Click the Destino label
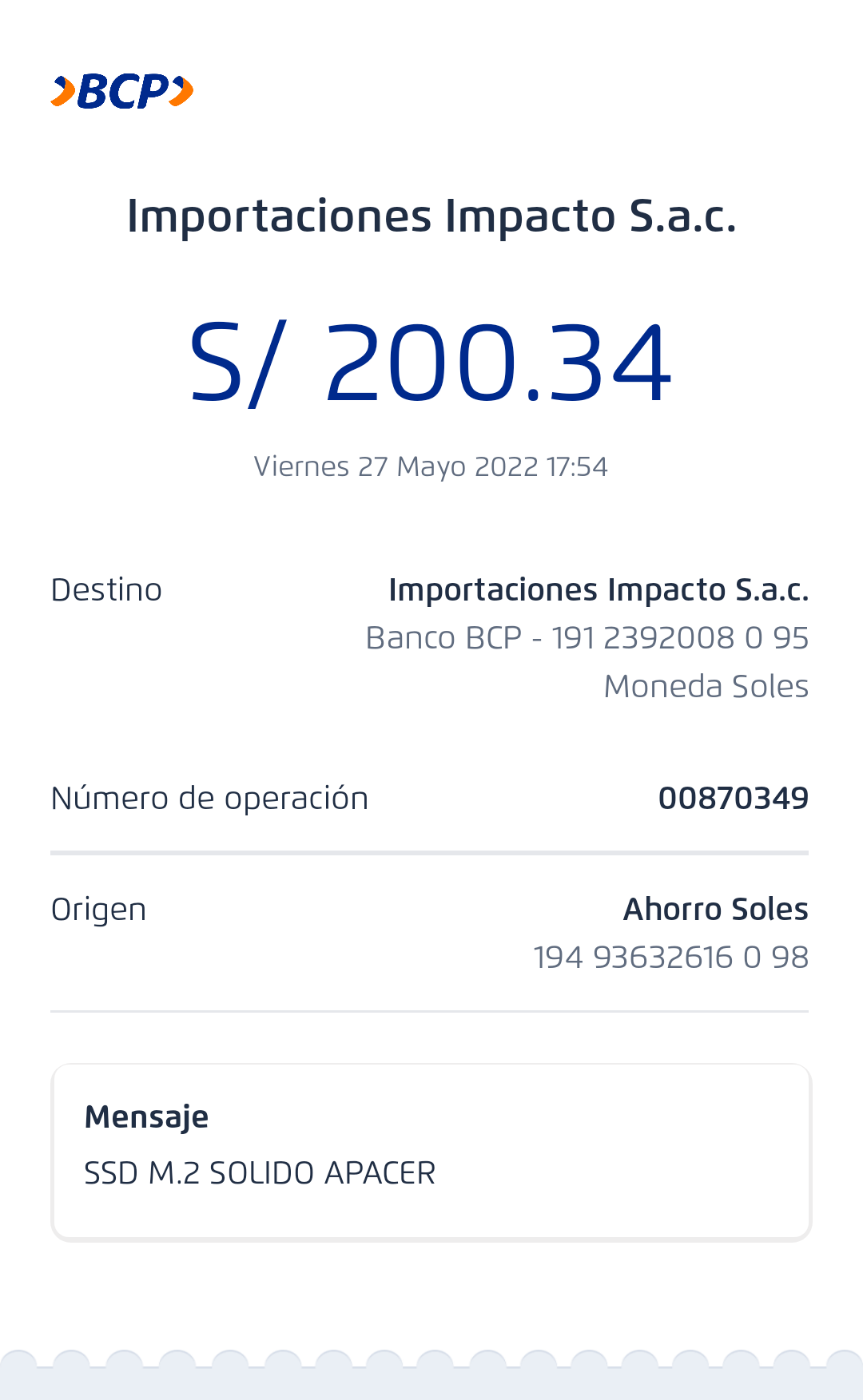The image size is (863, 1400). [106, 590]
